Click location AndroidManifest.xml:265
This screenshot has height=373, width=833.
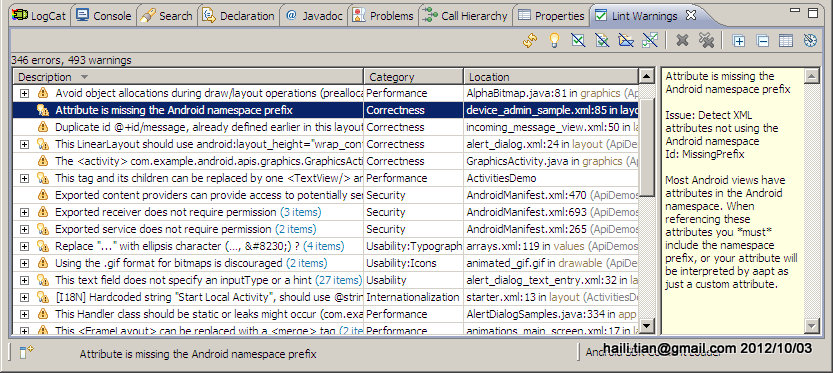click(x=526, y=229)
